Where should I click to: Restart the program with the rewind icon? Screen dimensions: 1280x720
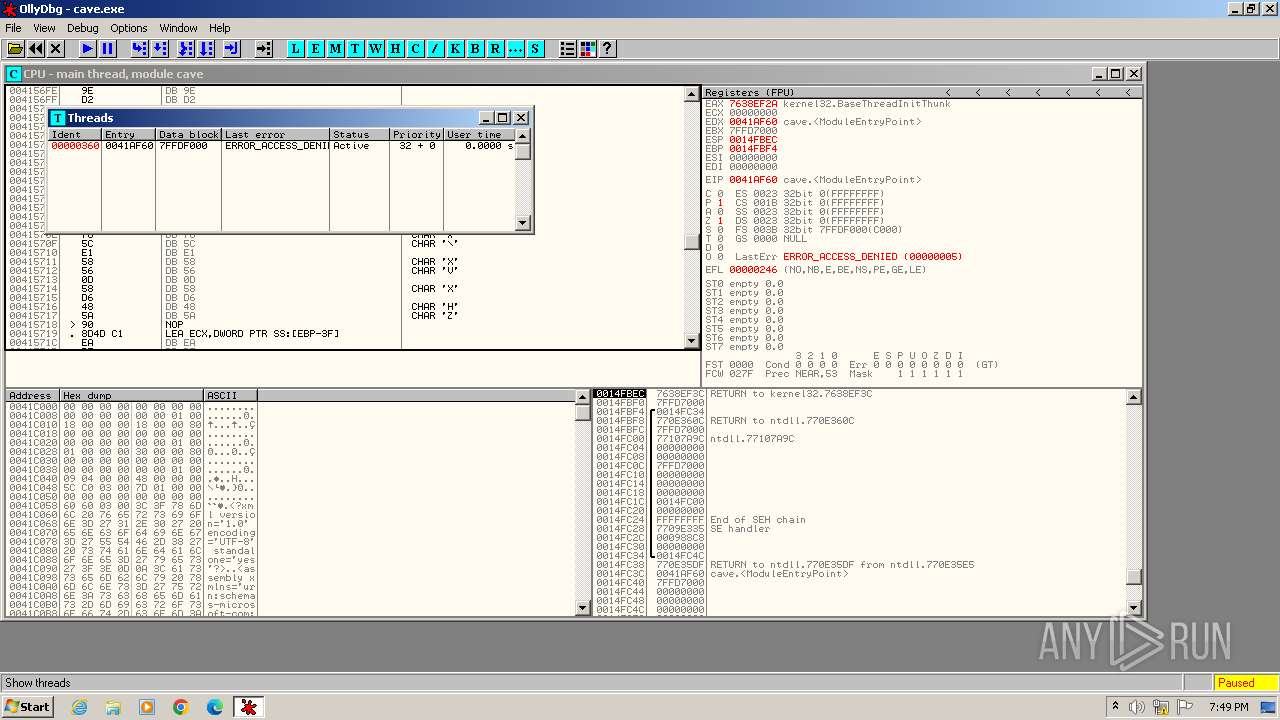click(x=36, y=48)
